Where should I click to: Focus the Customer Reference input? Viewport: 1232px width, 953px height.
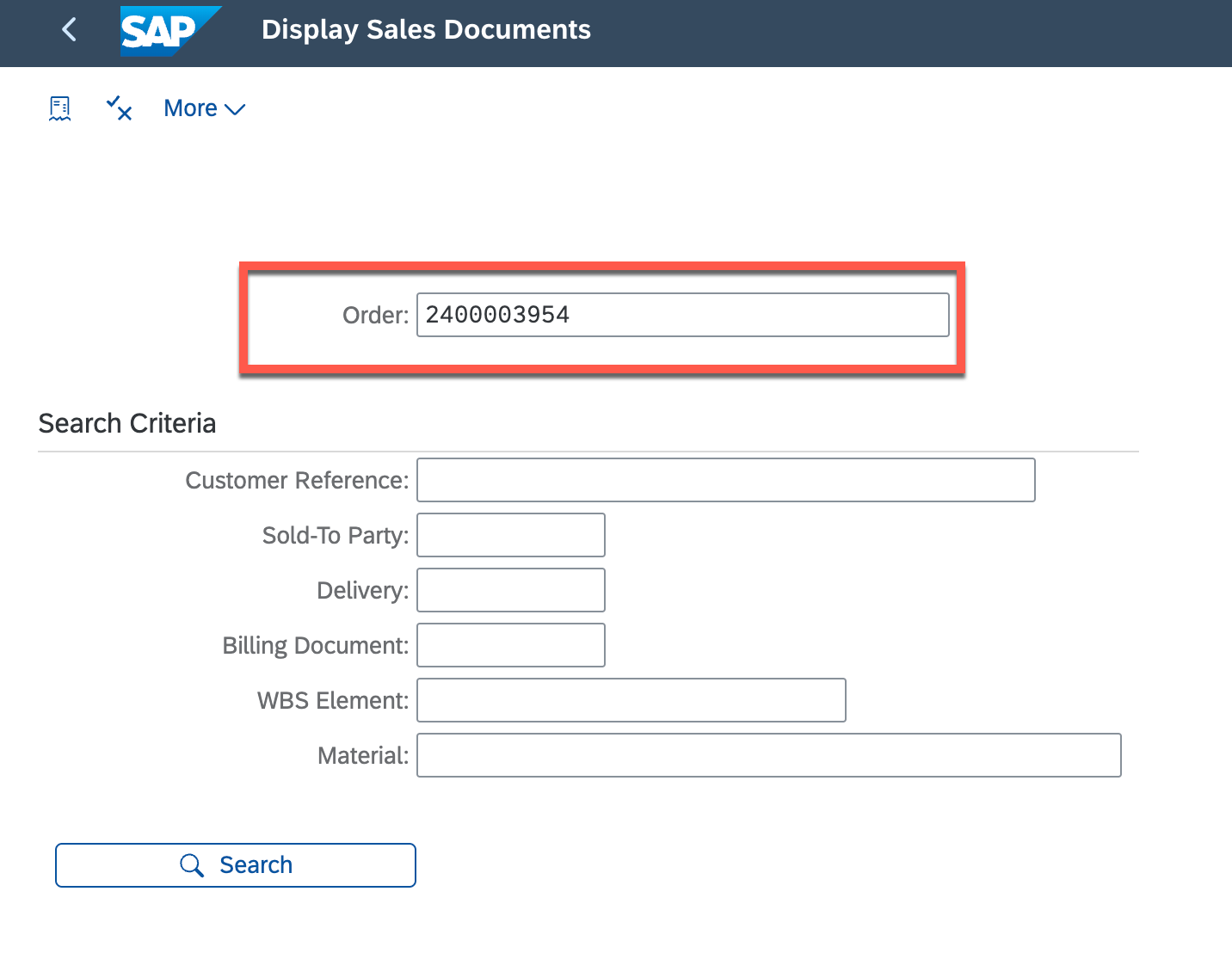click(x=725, y=480)
